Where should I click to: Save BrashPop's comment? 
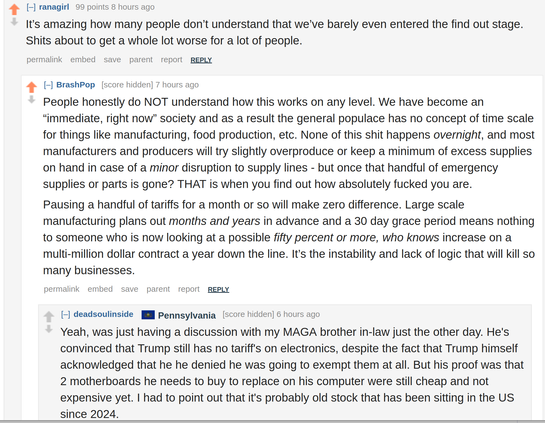(x=129, y=289)
